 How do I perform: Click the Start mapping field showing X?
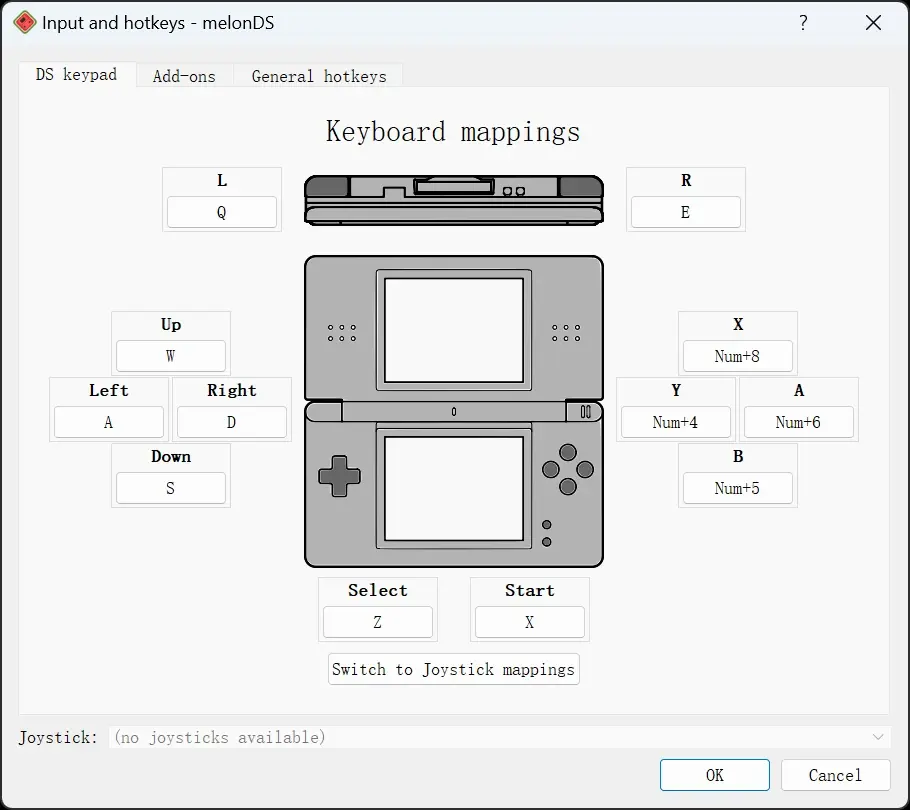pyautogui.click(x=530, y=622)
